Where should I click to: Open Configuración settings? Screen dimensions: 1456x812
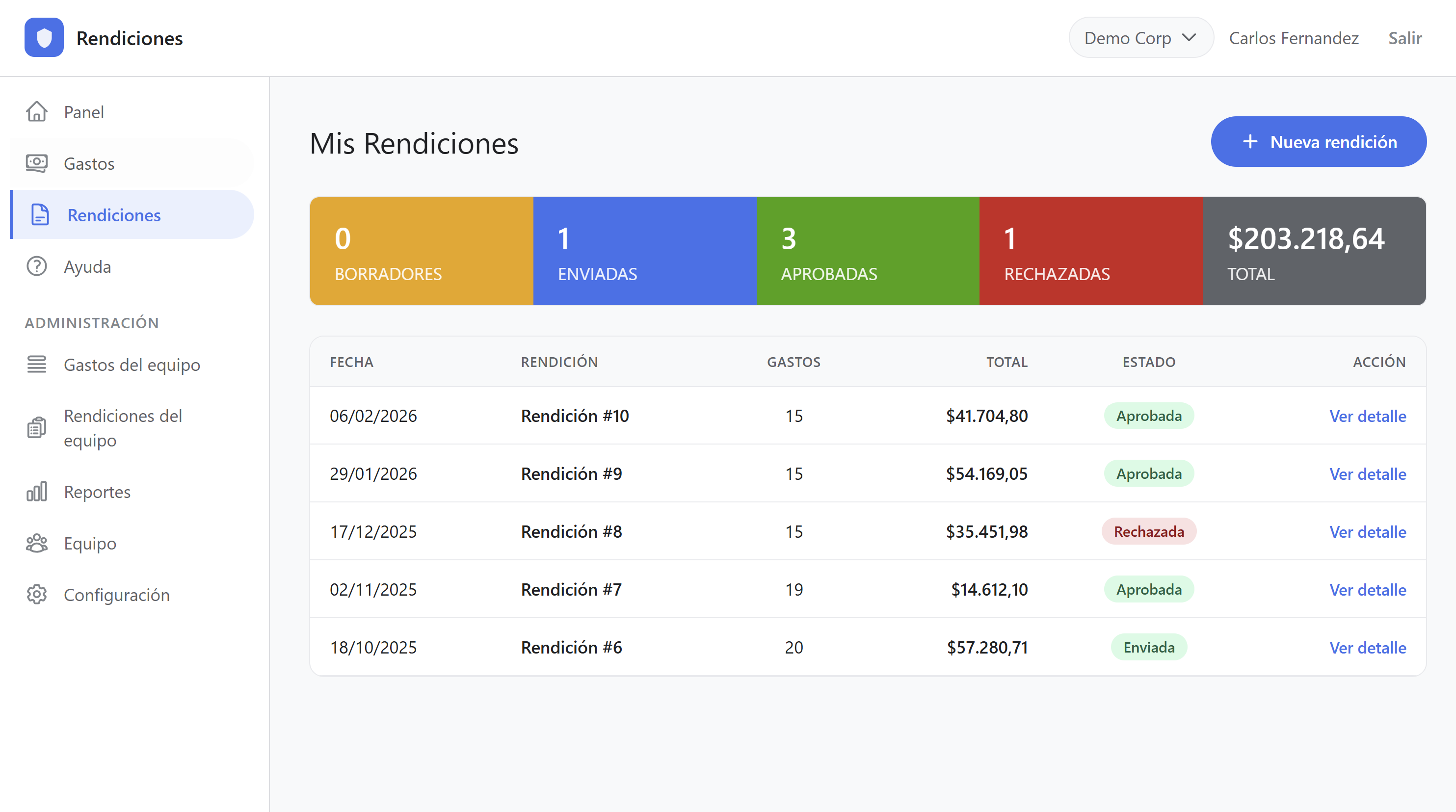click(132, 595)
